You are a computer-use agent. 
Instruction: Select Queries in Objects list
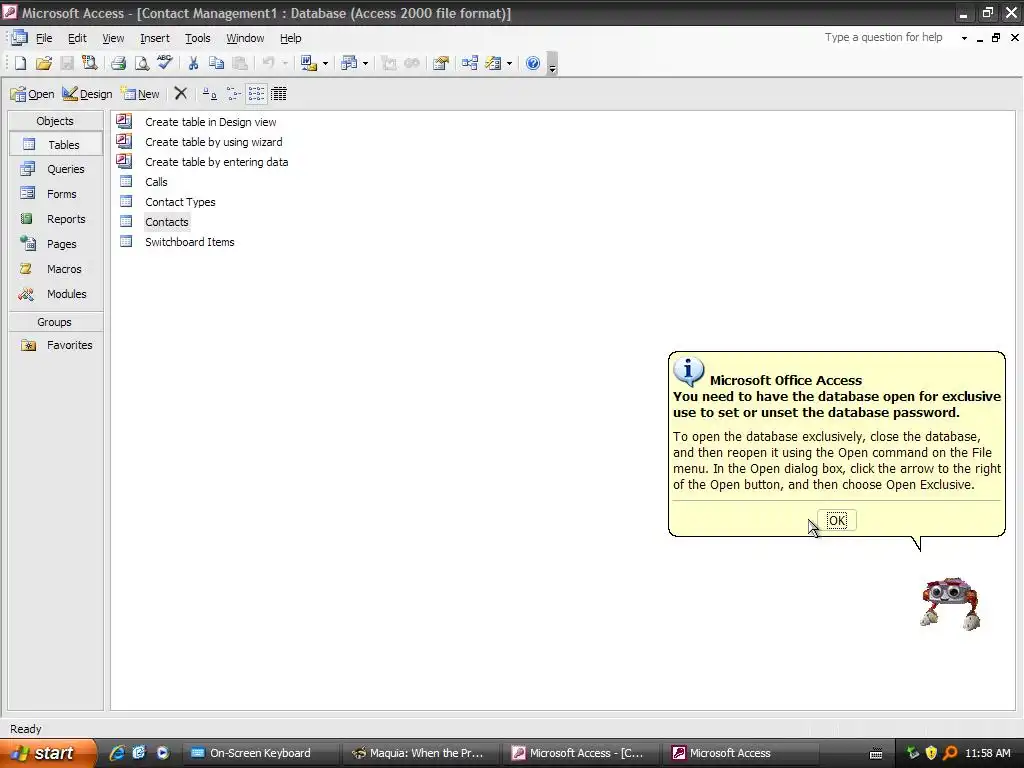pyautogui.click(x=56, y=169)
